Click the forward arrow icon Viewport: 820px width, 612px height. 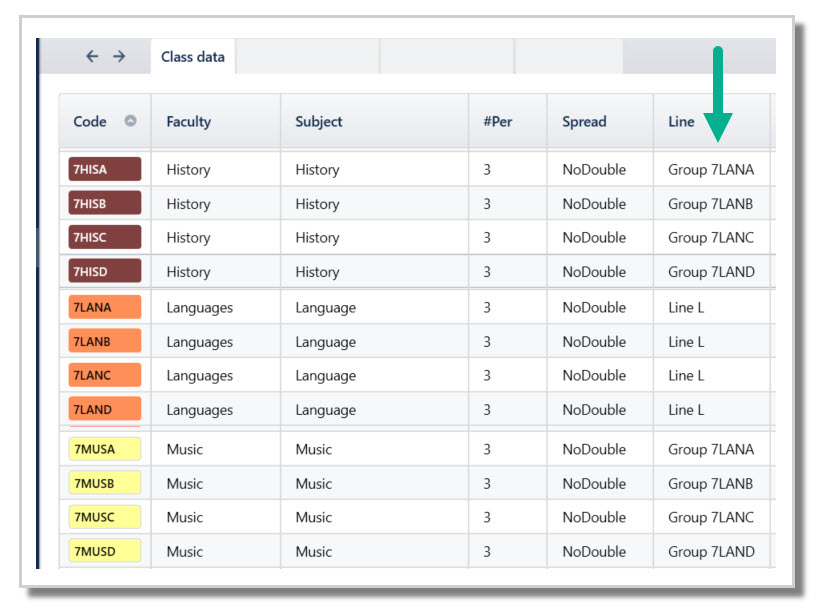click(x=119, y=57)
